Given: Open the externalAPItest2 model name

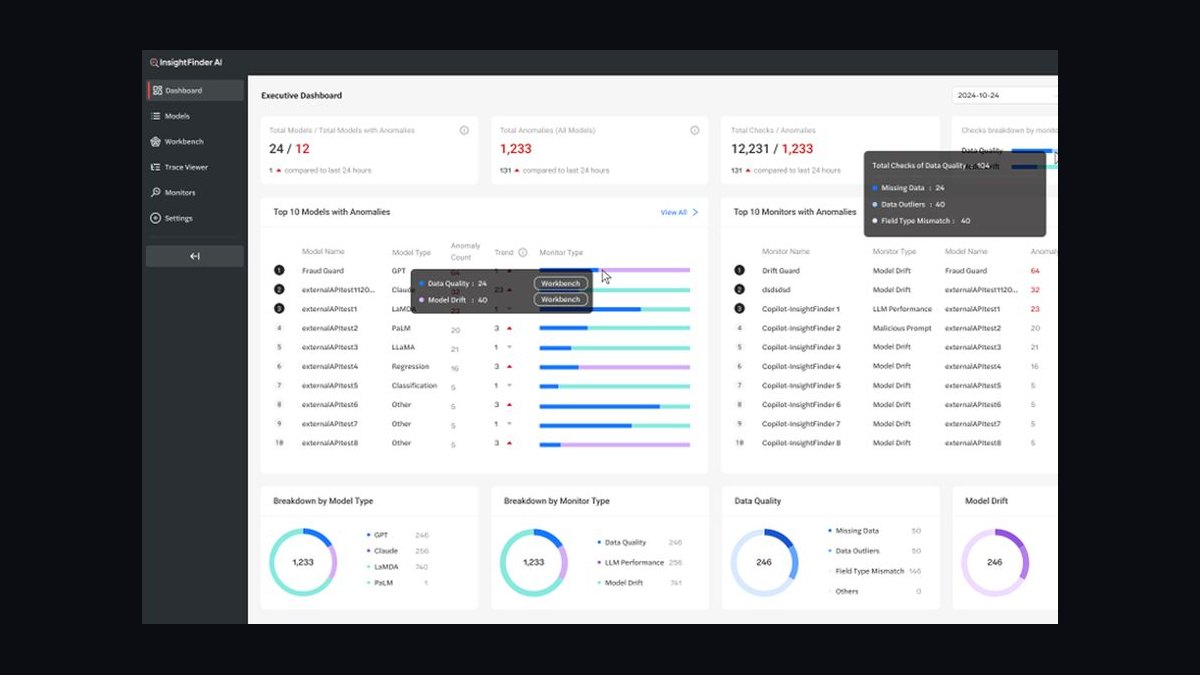Looking at the screenshot, I should tap(330, 328).
